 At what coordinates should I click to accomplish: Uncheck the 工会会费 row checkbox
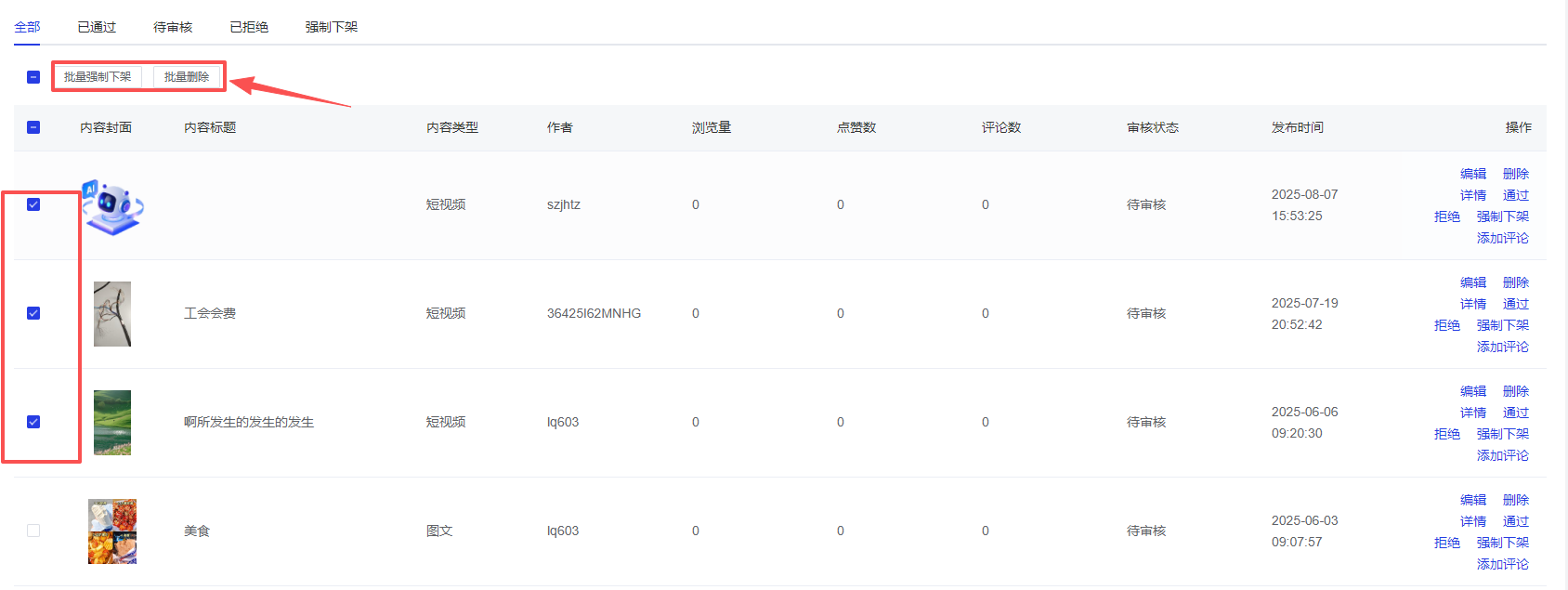tap(33, 313)
